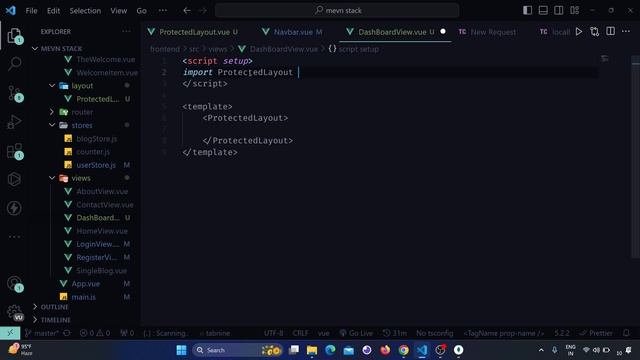Image resolution: width=640 pixels, height=360 pixels.
Task: Open notifications bell in status bar
Action: [x=626, y=333]
